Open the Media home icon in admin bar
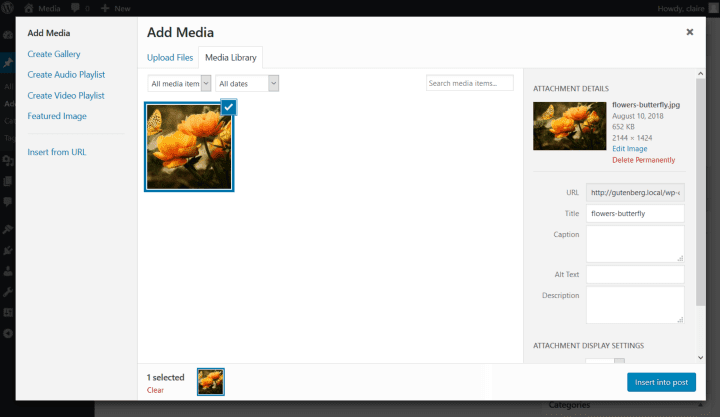This screenshot has height=417, width=720. tap(28, 8)
